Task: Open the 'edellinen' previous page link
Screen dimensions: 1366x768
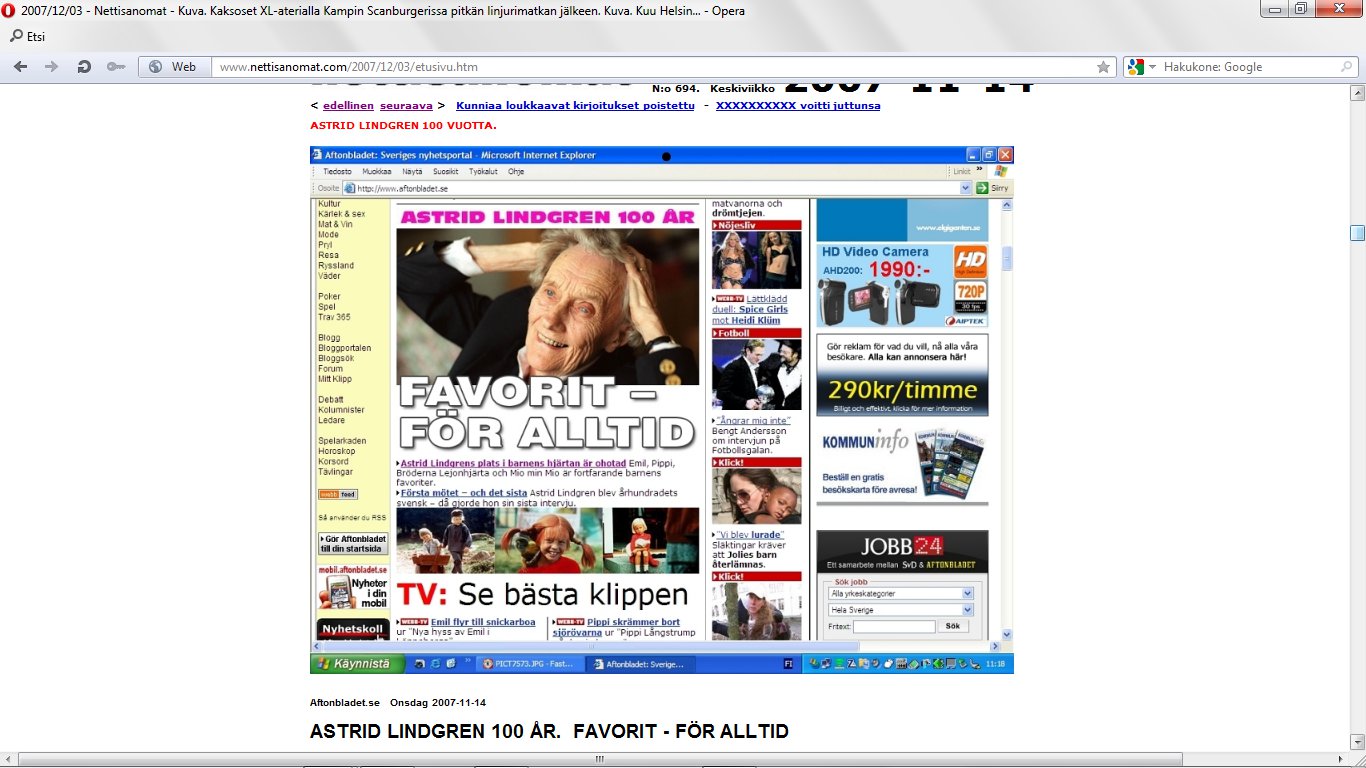Action: tap(348, 105)
